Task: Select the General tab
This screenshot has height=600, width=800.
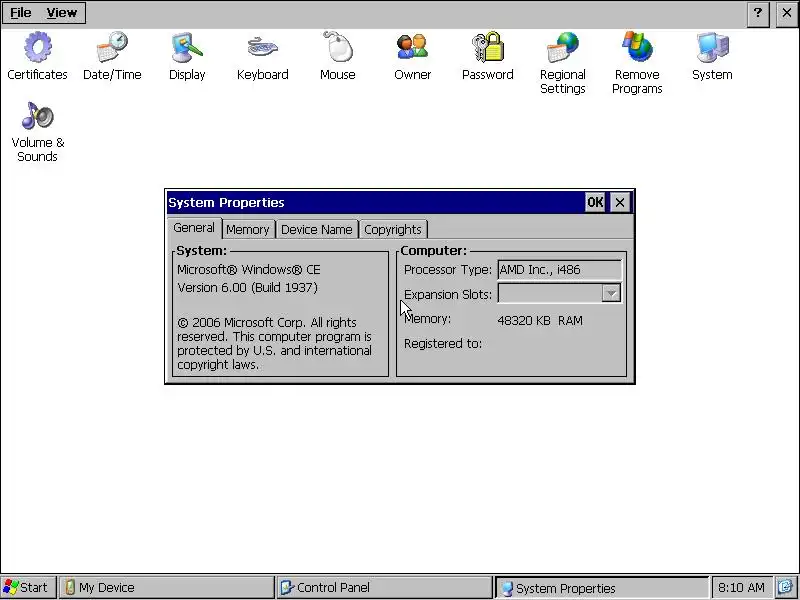Action: [194, 228]
